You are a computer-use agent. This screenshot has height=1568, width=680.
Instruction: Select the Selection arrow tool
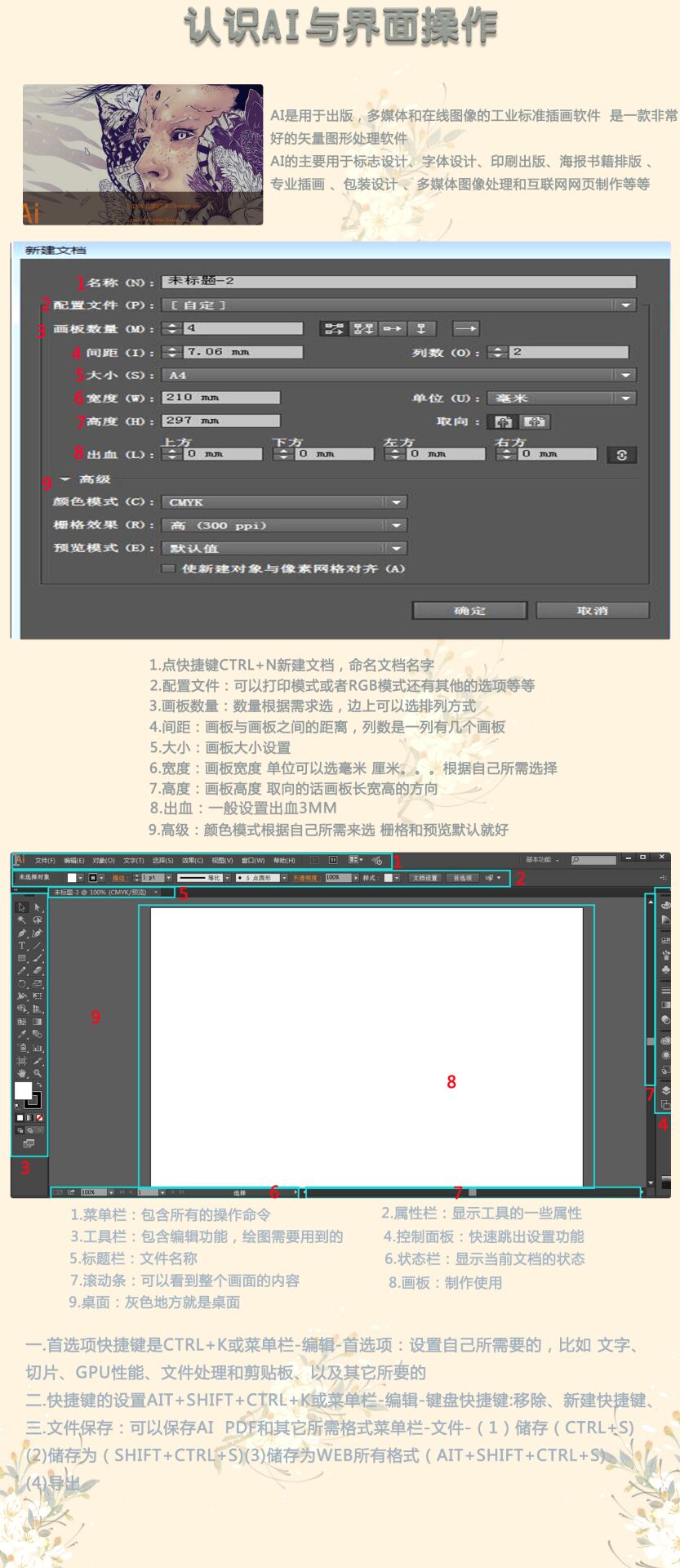(22, 906)
